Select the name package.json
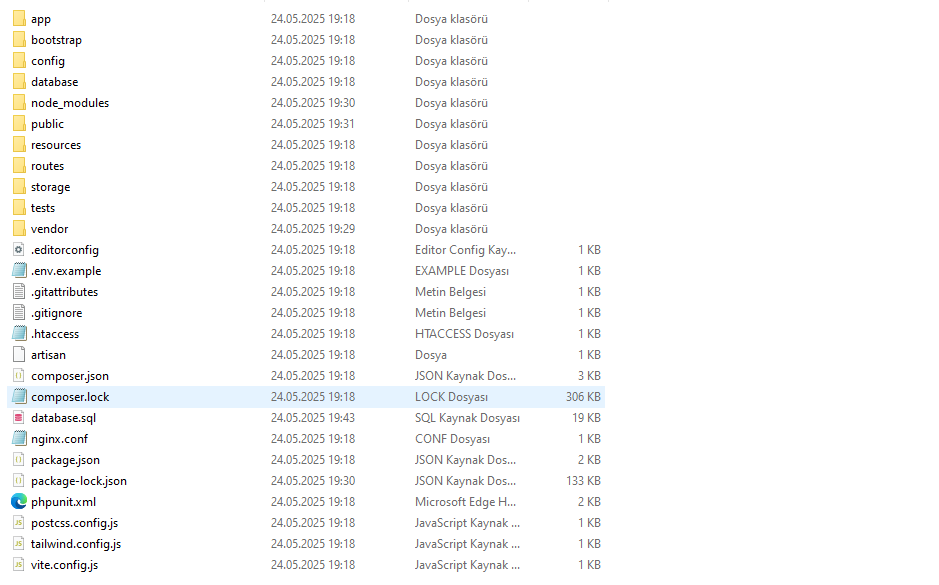Image resolution: width=939 pixels, height=585 pixels. pyautogui.click(x=65, y=460)
